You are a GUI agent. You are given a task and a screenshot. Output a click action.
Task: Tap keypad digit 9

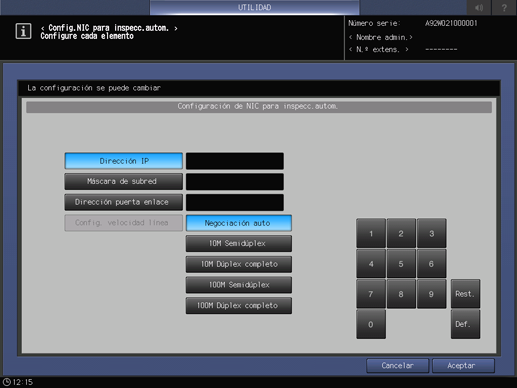(x=431, y=294)
